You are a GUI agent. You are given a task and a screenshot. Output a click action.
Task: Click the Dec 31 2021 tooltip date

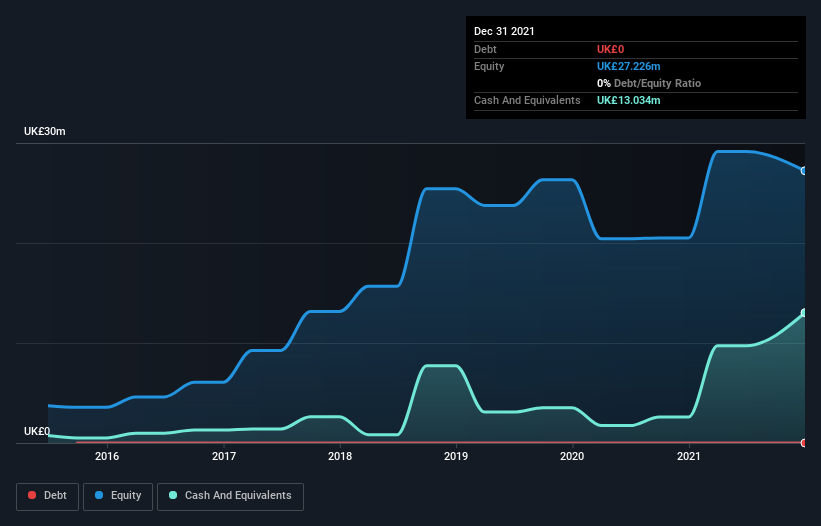(504, 31)
